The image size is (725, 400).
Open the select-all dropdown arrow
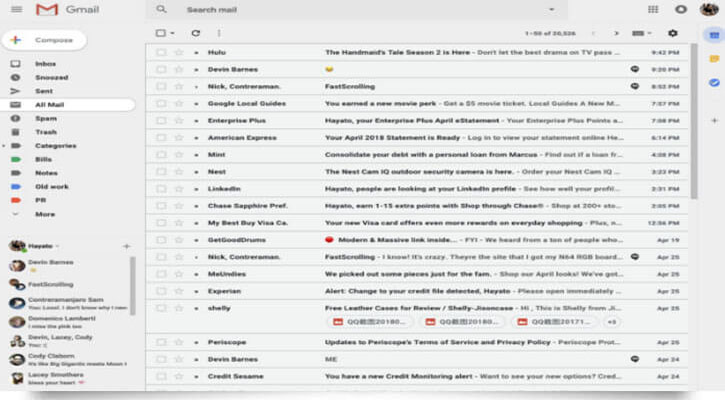point(172,33)
